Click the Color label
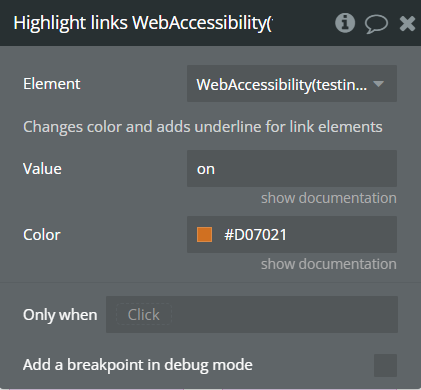 (42, 235)
